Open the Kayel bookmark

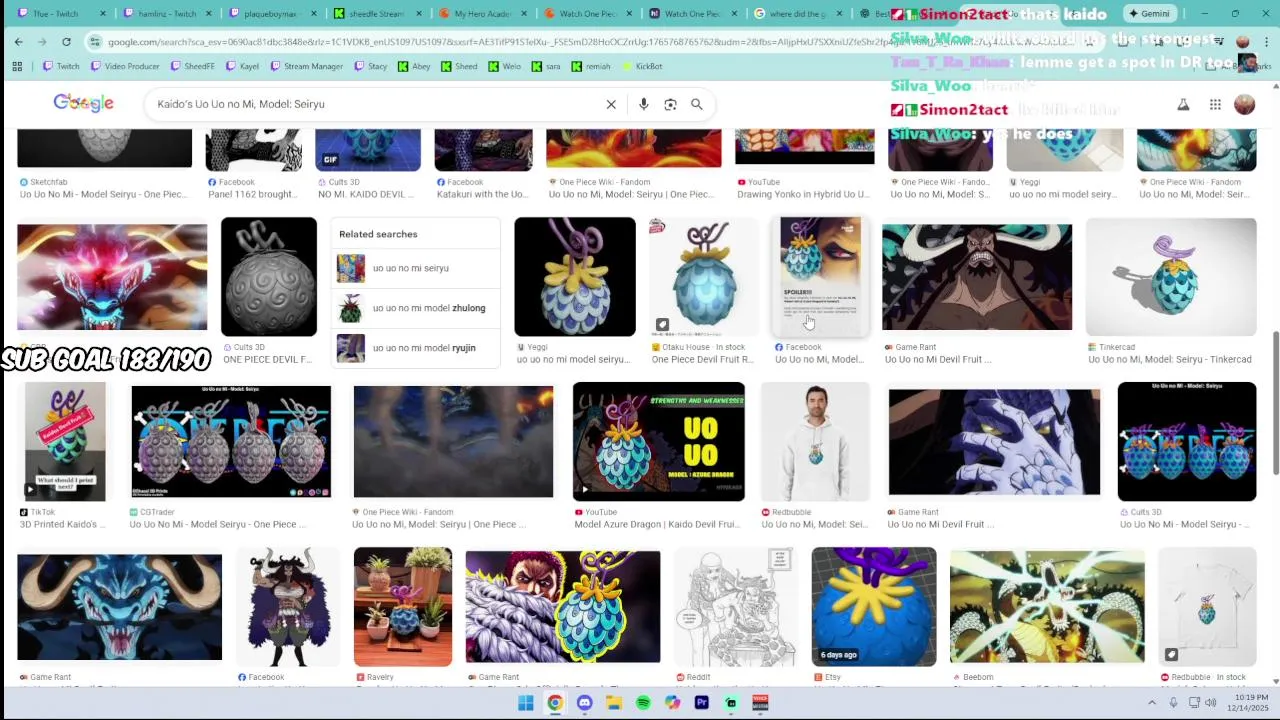242,66
